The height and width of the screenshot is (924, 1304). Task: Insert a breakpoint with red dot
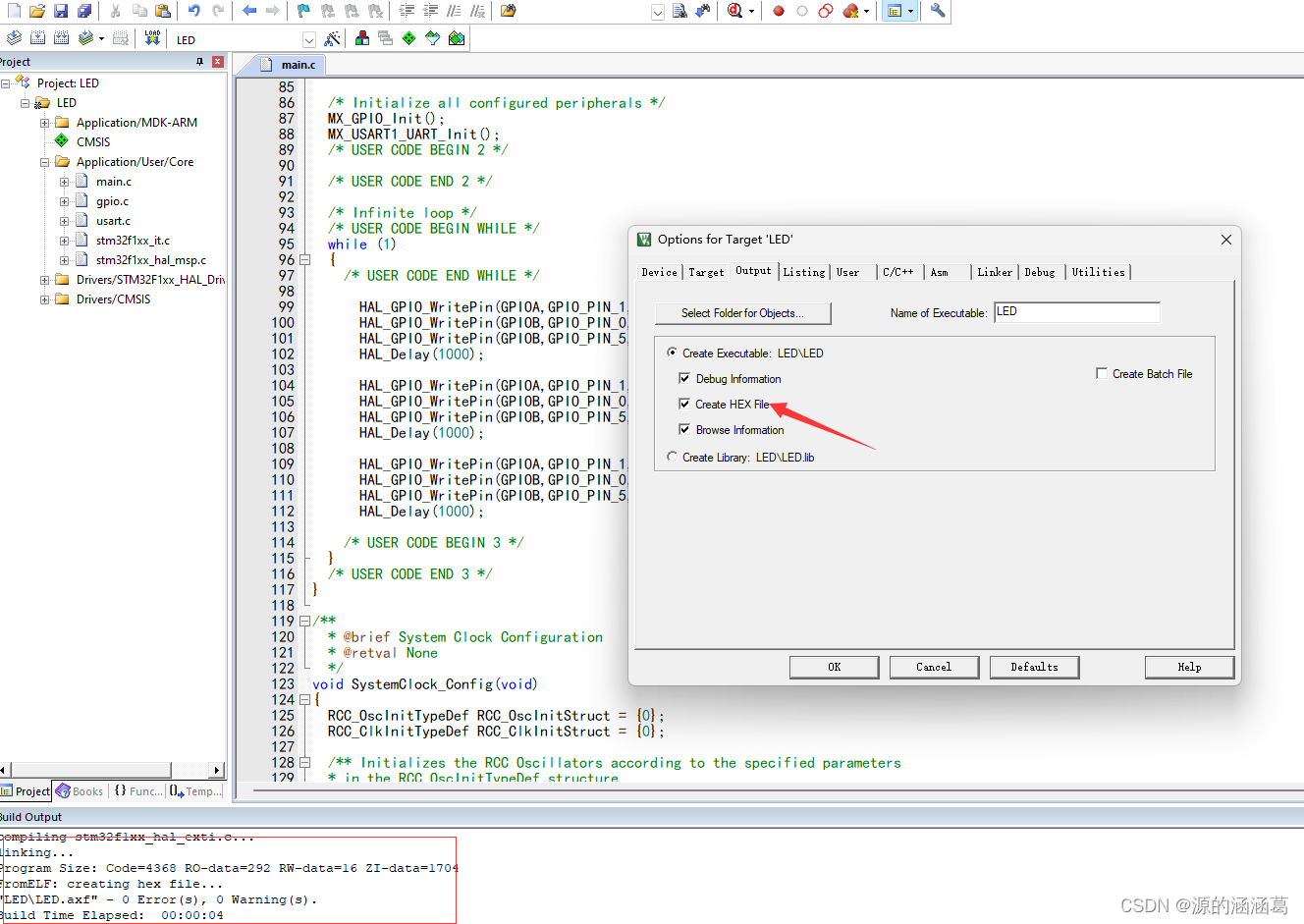[x=779, y=11]
